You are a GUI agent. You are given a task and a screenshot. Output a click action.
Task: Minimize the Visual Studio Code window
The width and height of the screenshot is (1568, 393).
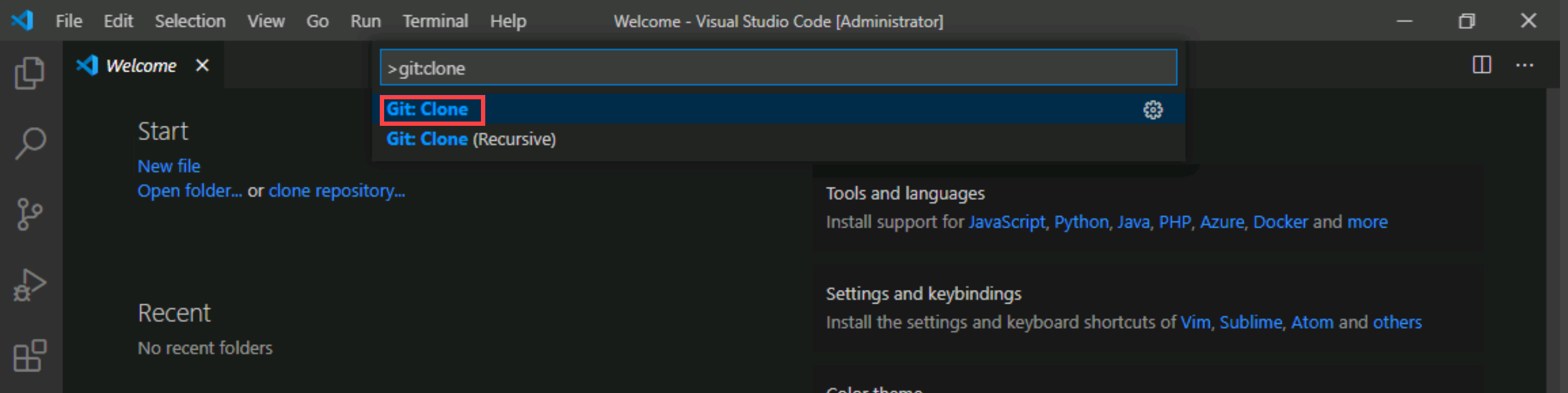coord(1405,21)
